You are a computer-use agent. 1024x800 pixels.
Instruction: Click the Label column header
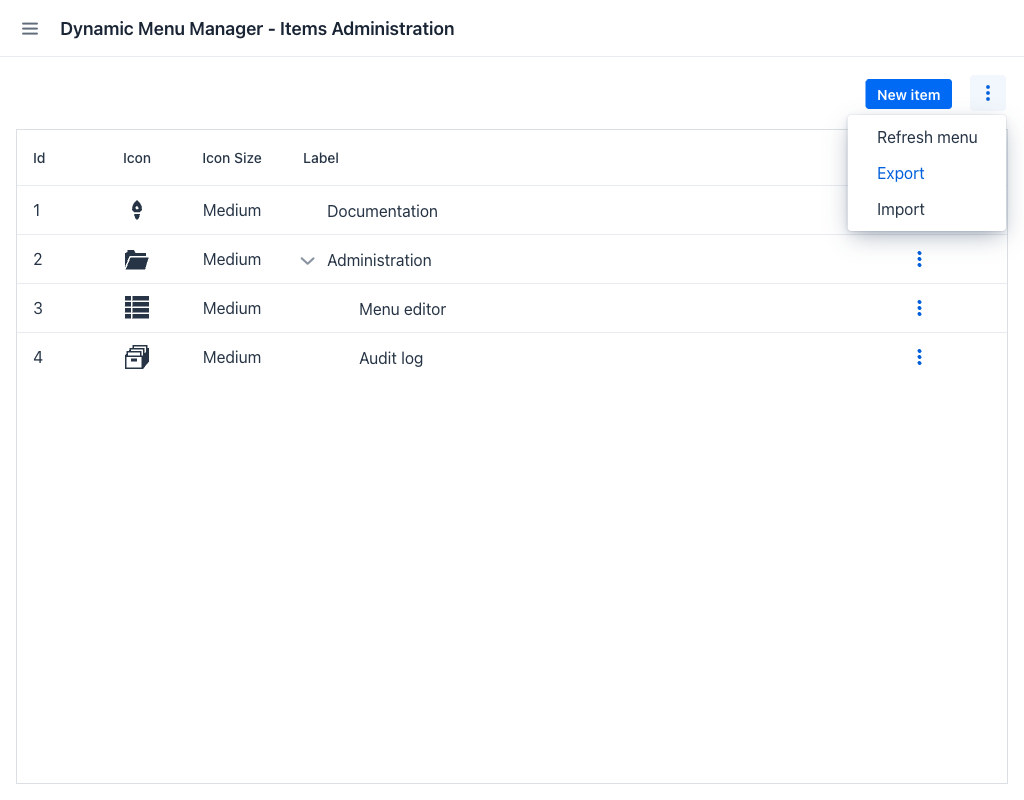[x=321, y=158]
